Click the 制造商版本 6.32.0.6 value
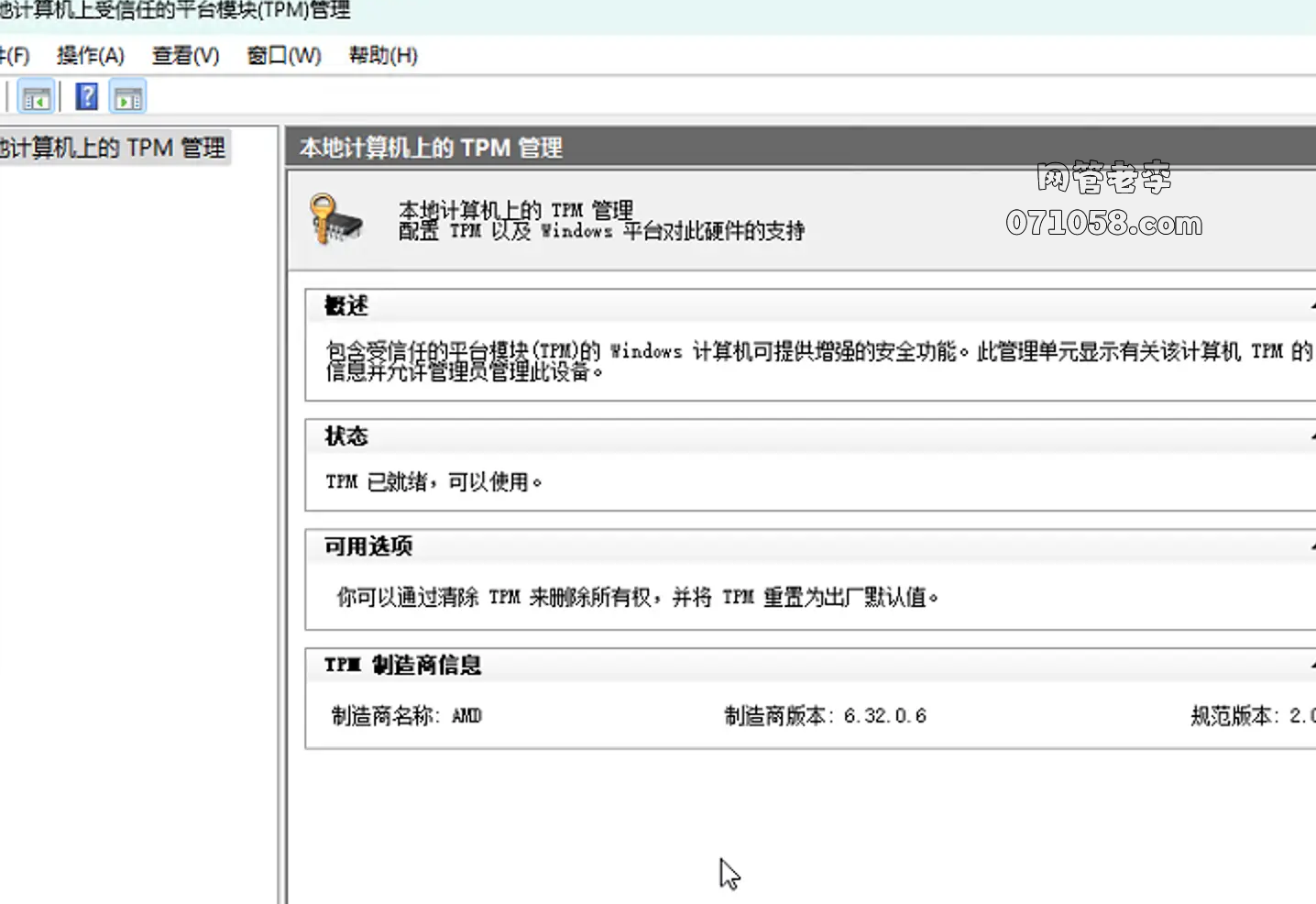 [883, 716]
